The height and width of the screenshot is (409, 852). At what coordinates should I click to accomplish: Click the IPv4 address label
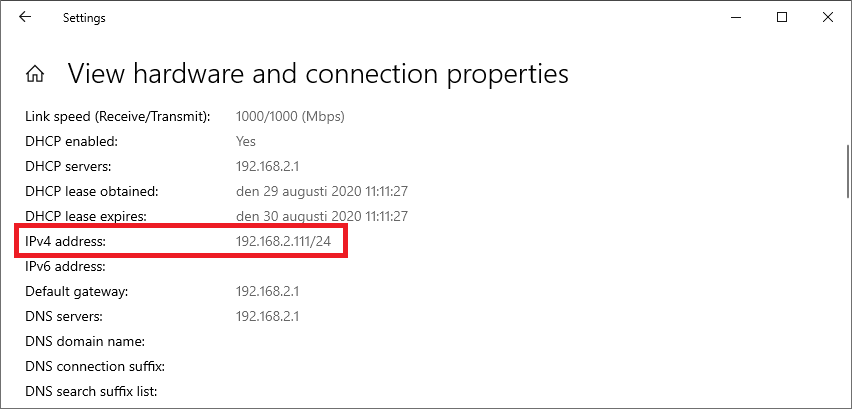coord(65,242)
